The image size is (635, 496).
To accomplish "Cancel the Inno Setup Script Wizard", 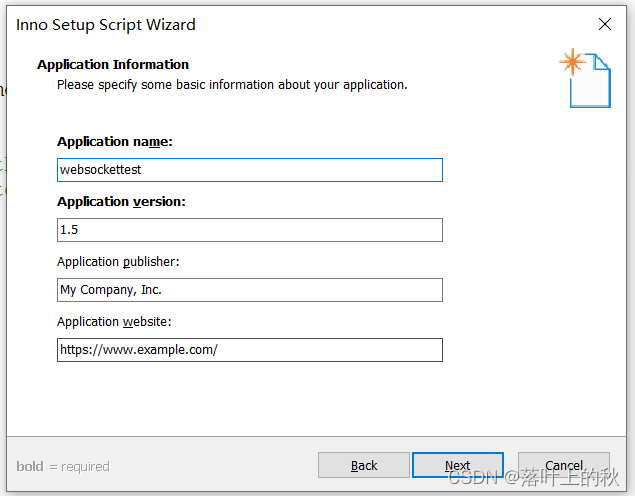I will (564, 465).
